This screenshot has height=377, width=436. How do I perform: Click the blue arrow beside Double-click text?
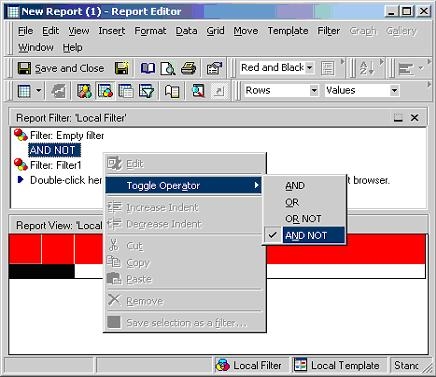click(21, 180)
